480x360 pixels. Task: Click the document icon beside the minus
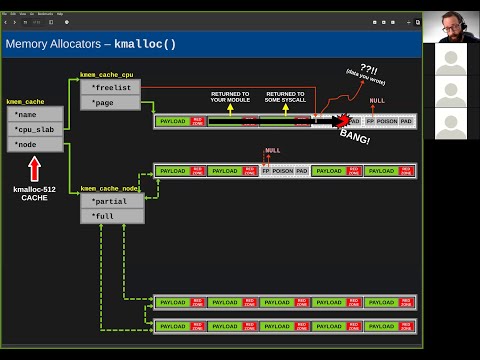(x=417, y=22)
